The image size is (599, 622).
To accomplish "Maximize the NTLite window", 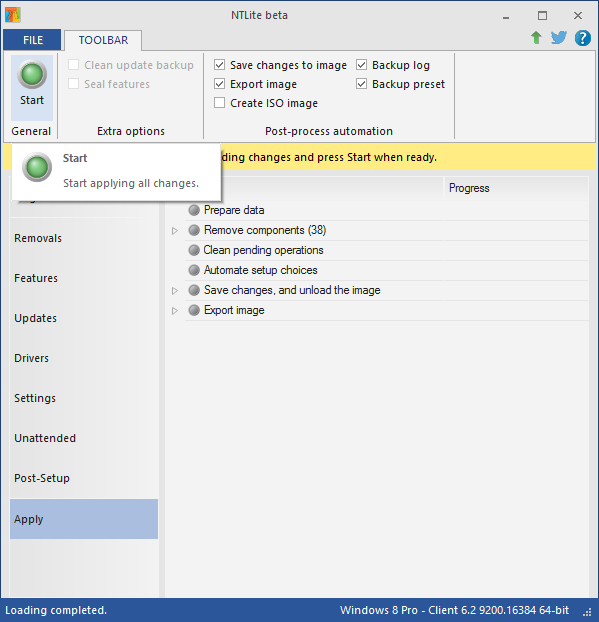I will pos(542,16).
